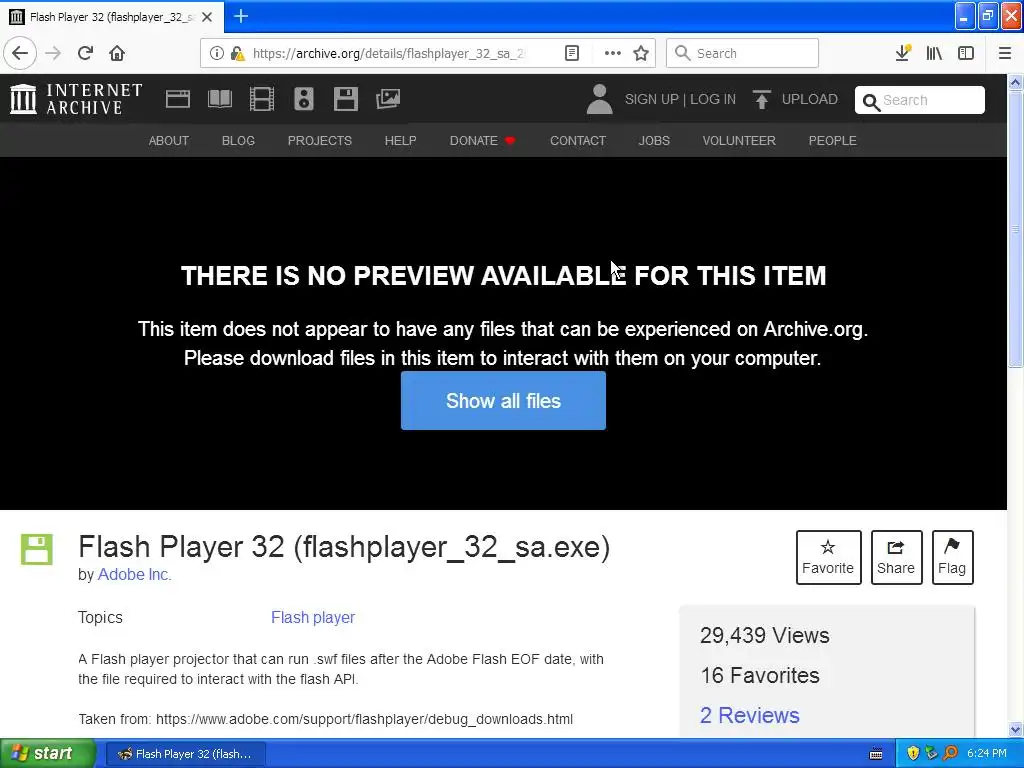Select the Flash Player 32 taskbar button
Screen dimensions: 1024x768
pos(185,754)
